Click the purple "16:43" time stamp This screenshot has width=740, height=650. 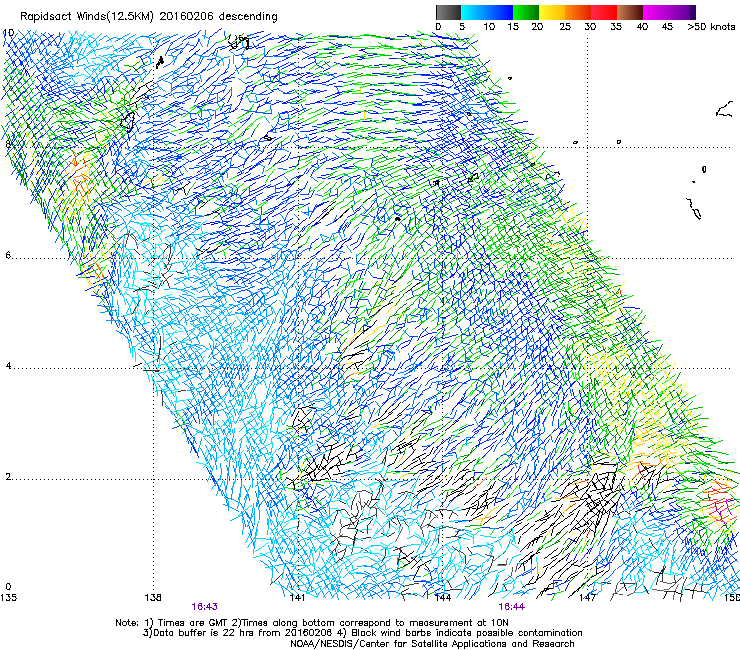click(204, 607)
